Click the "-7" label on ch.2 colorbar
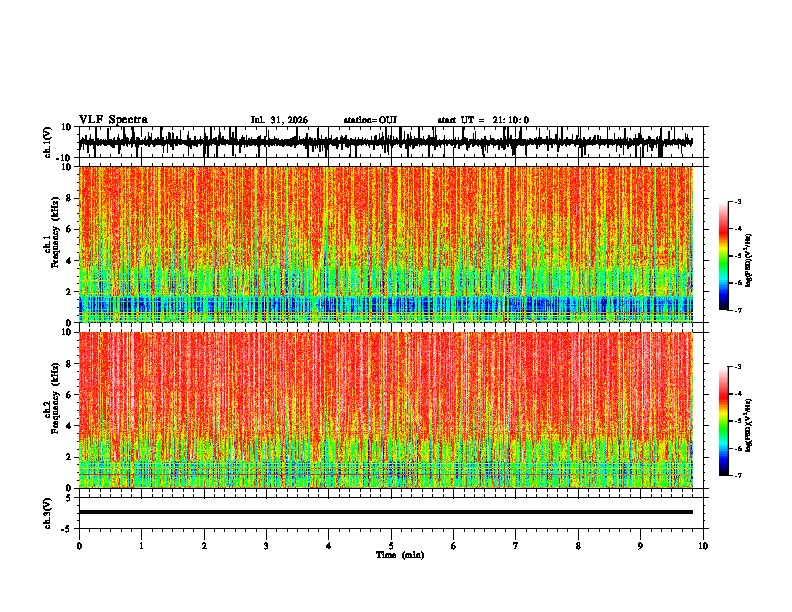Image resolution: width=792 pixels, height=612 pixels. (738, 476)
